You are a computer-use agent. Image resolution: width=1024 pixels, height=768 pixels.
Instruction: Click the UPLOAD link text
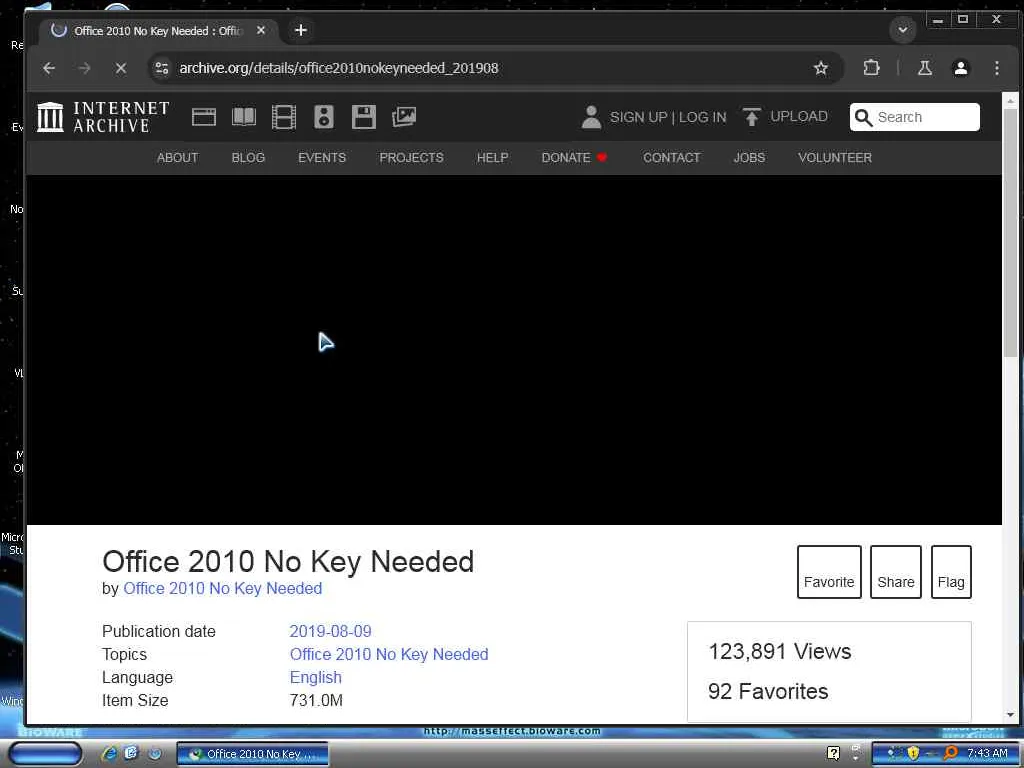(x=799, y=116)
